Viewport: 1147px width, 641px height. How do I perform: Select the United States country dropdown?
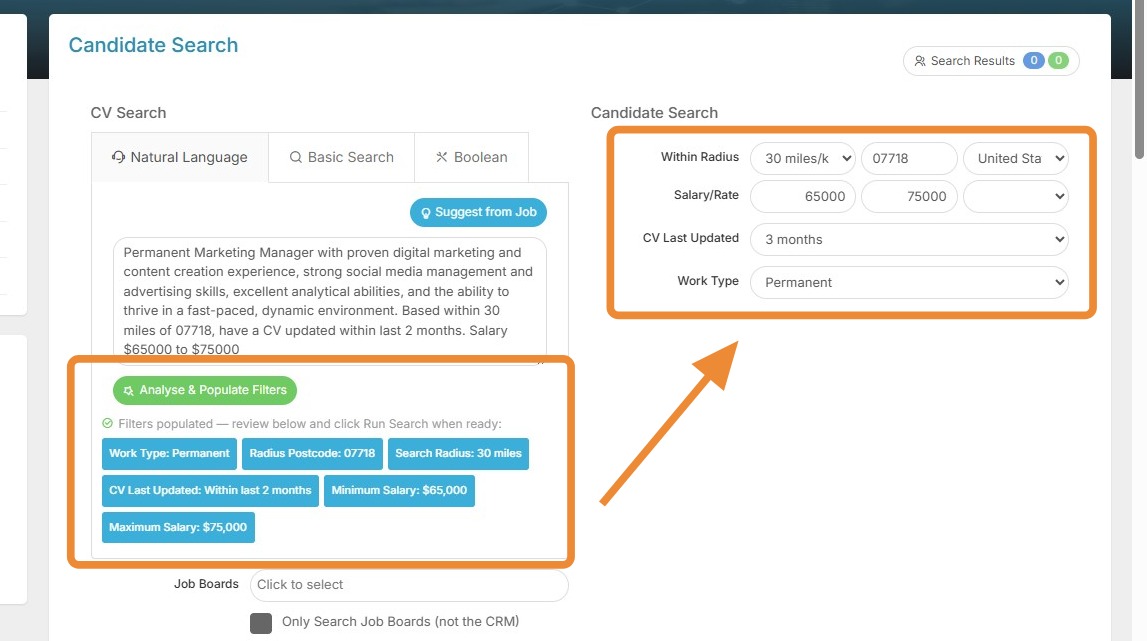tap(1015, 158)
